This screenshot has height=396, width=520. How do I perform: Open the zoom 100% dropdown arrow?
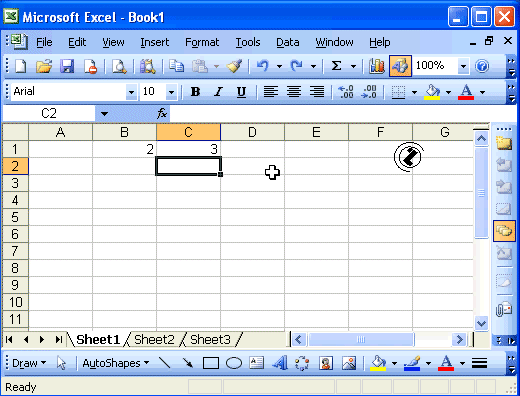click(x=463, y=66)
